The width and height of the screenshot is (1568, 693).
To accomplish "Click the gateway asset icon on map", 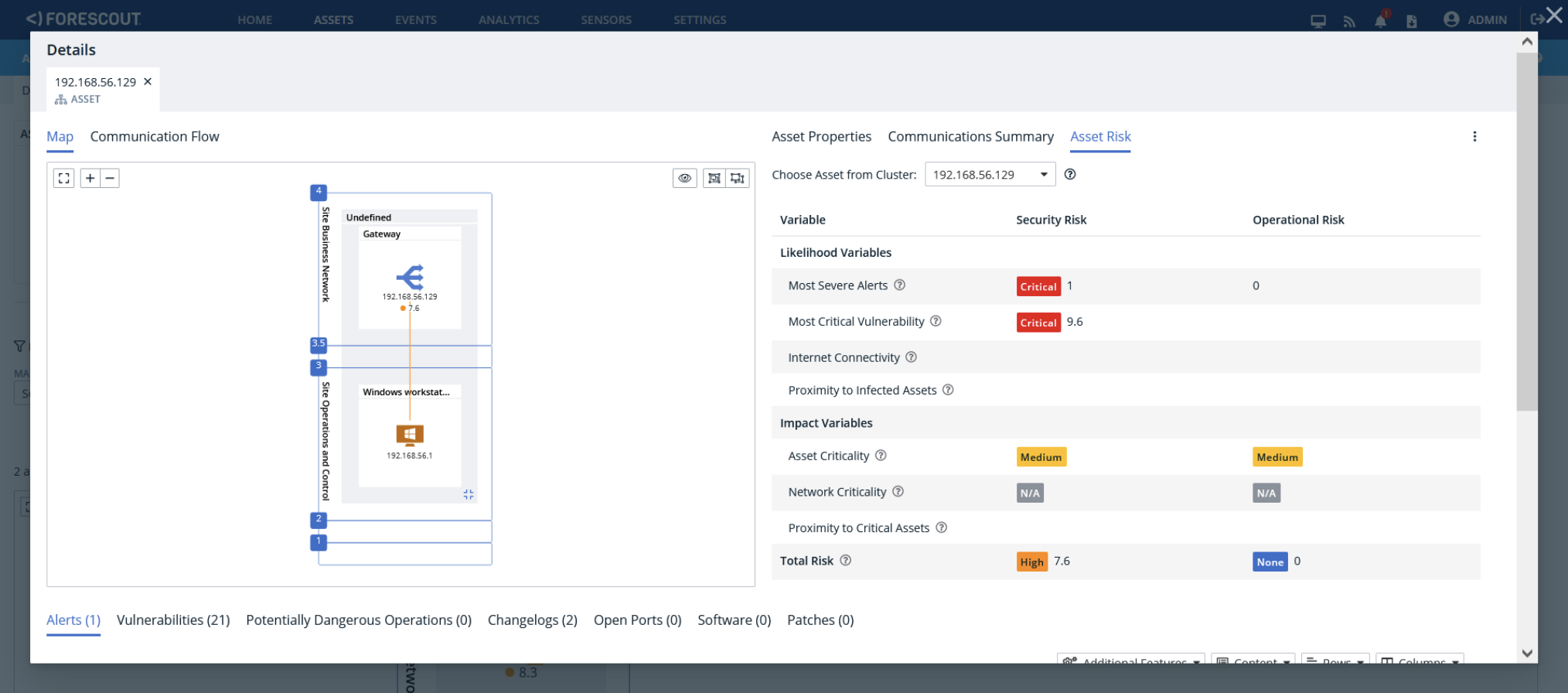I will pyautogui.click(x=410, y=277).
